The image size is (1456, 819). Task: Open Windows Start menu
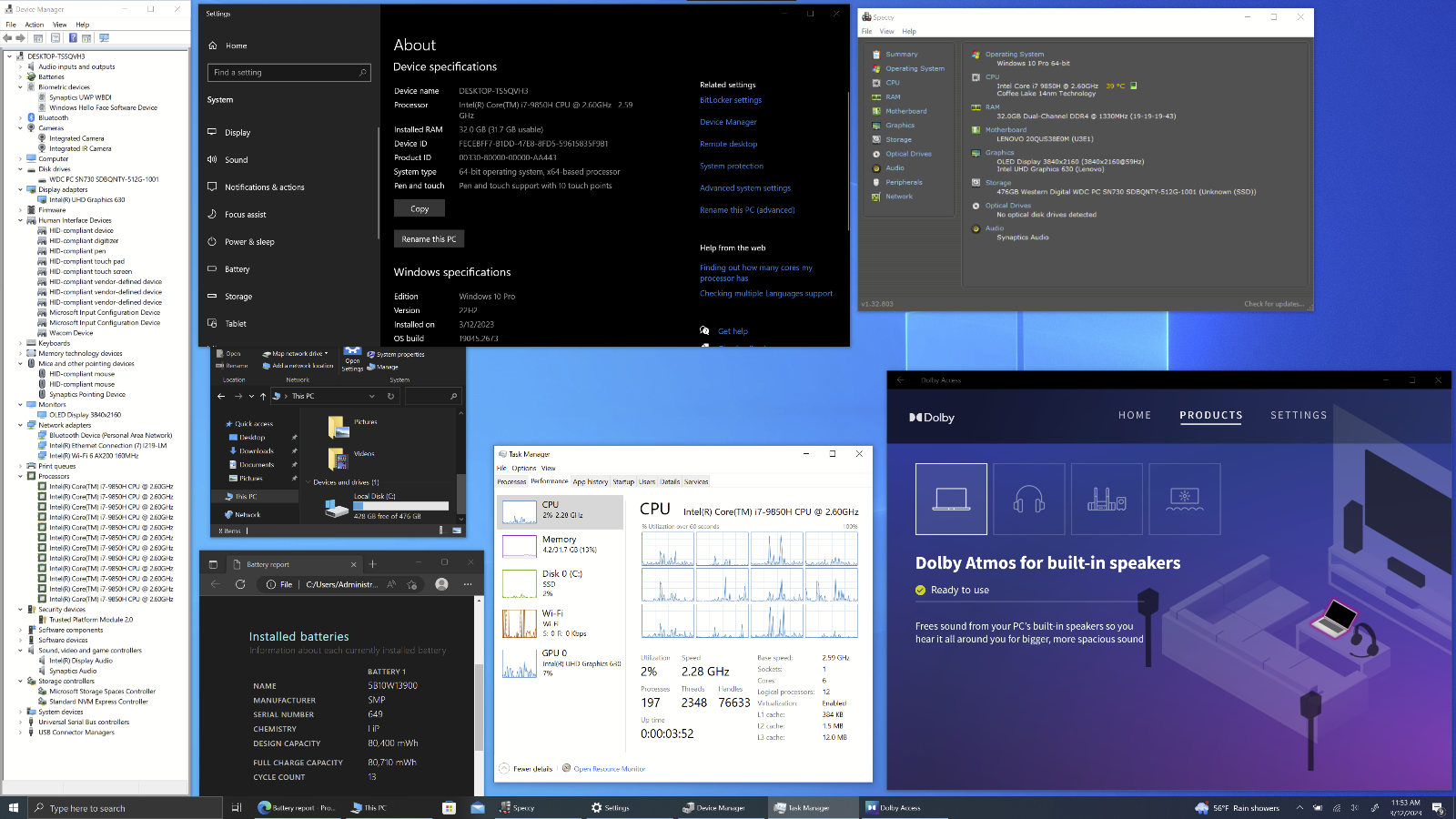pos(14,808)
